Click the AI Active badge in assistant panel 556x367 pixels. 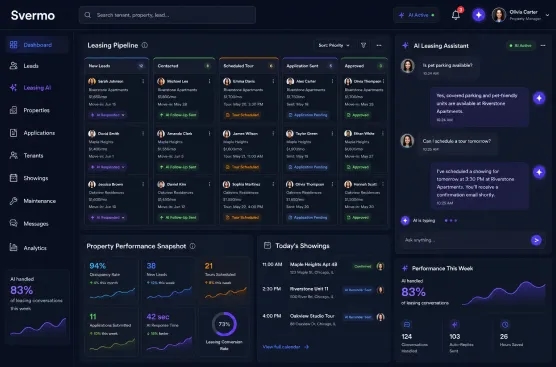521,45
